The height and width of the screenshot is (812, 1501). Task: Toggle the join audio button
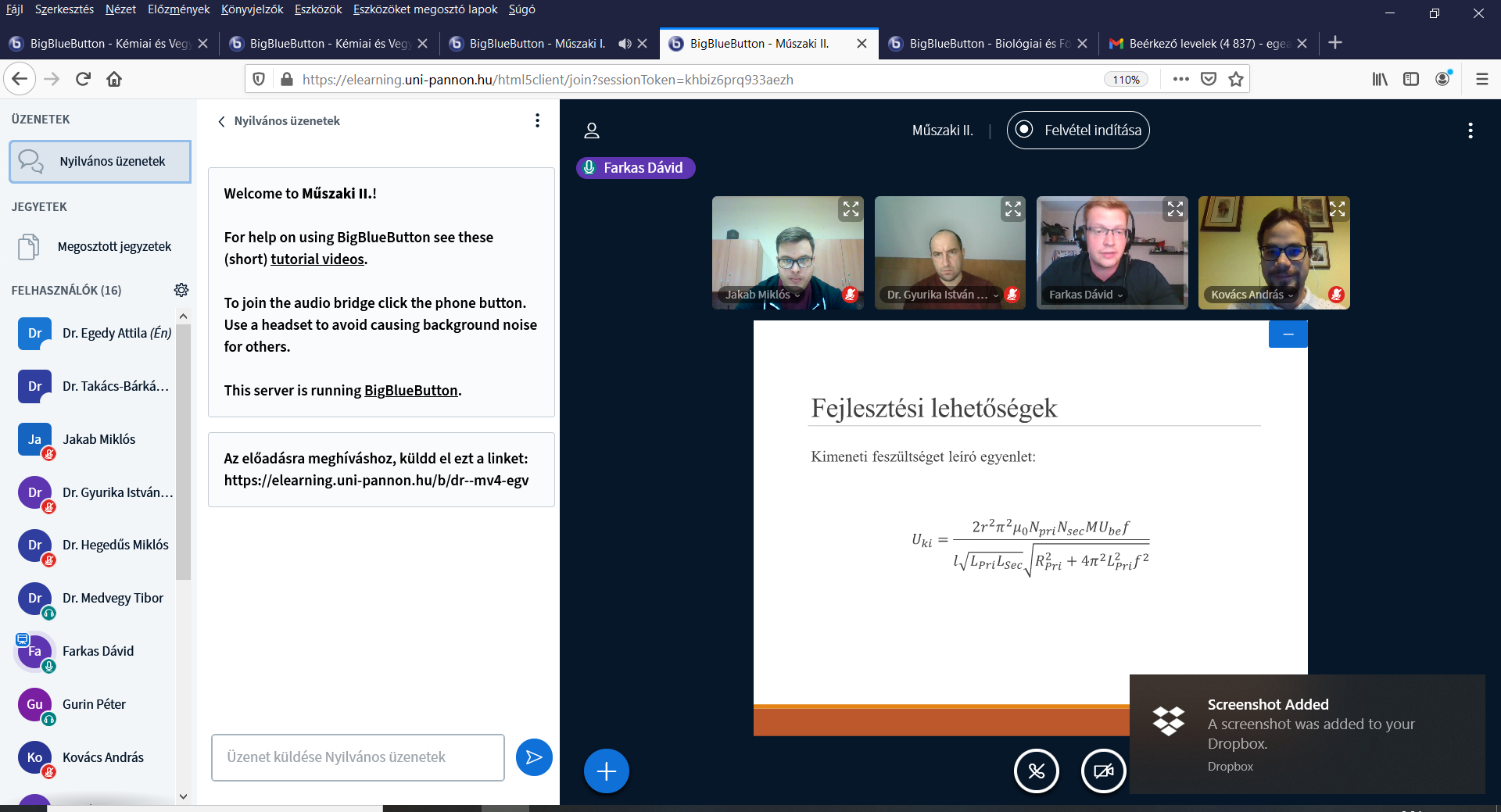1036,771
